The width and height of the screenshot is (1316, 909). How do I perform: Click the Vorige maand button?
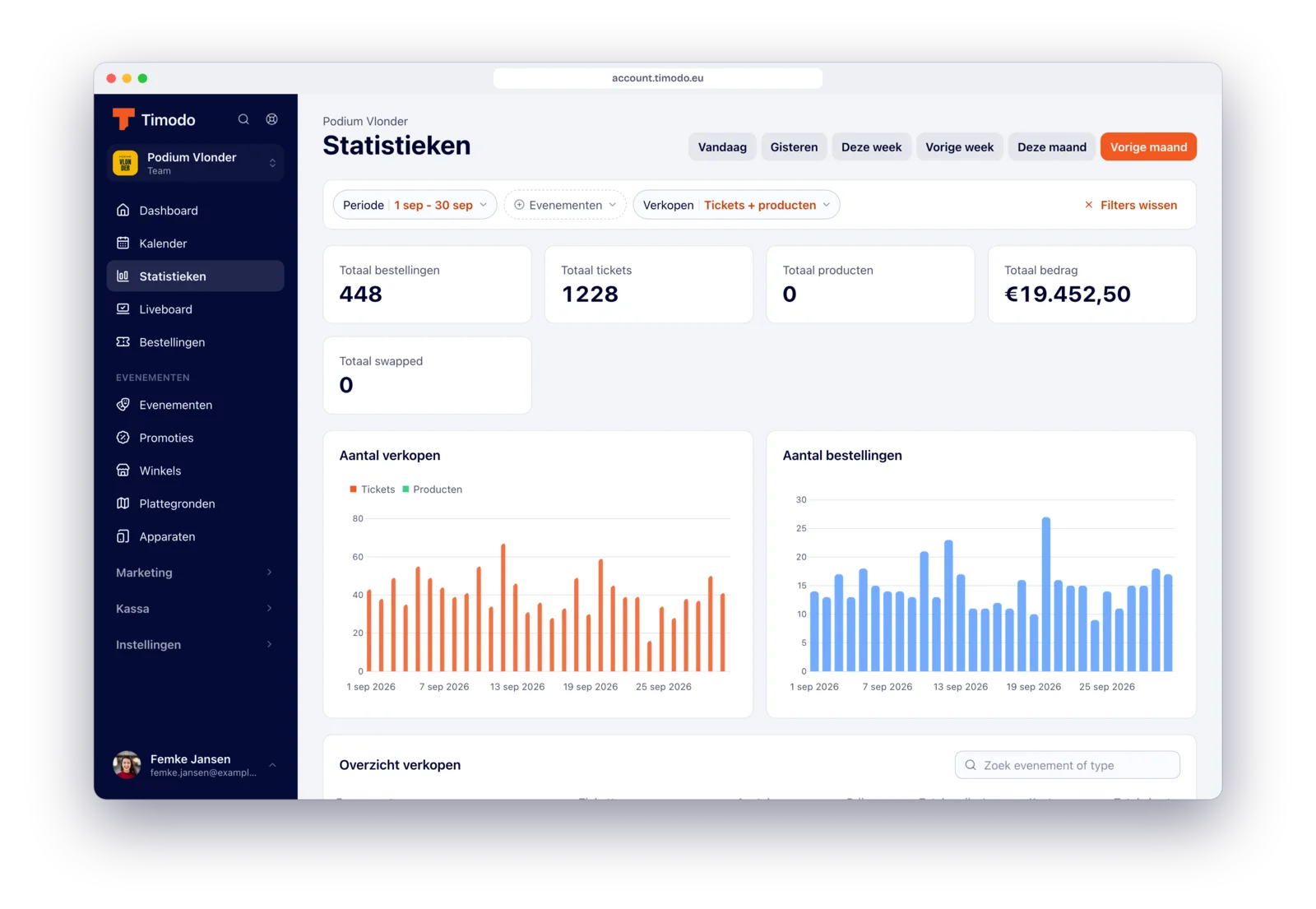(1148, 147)
